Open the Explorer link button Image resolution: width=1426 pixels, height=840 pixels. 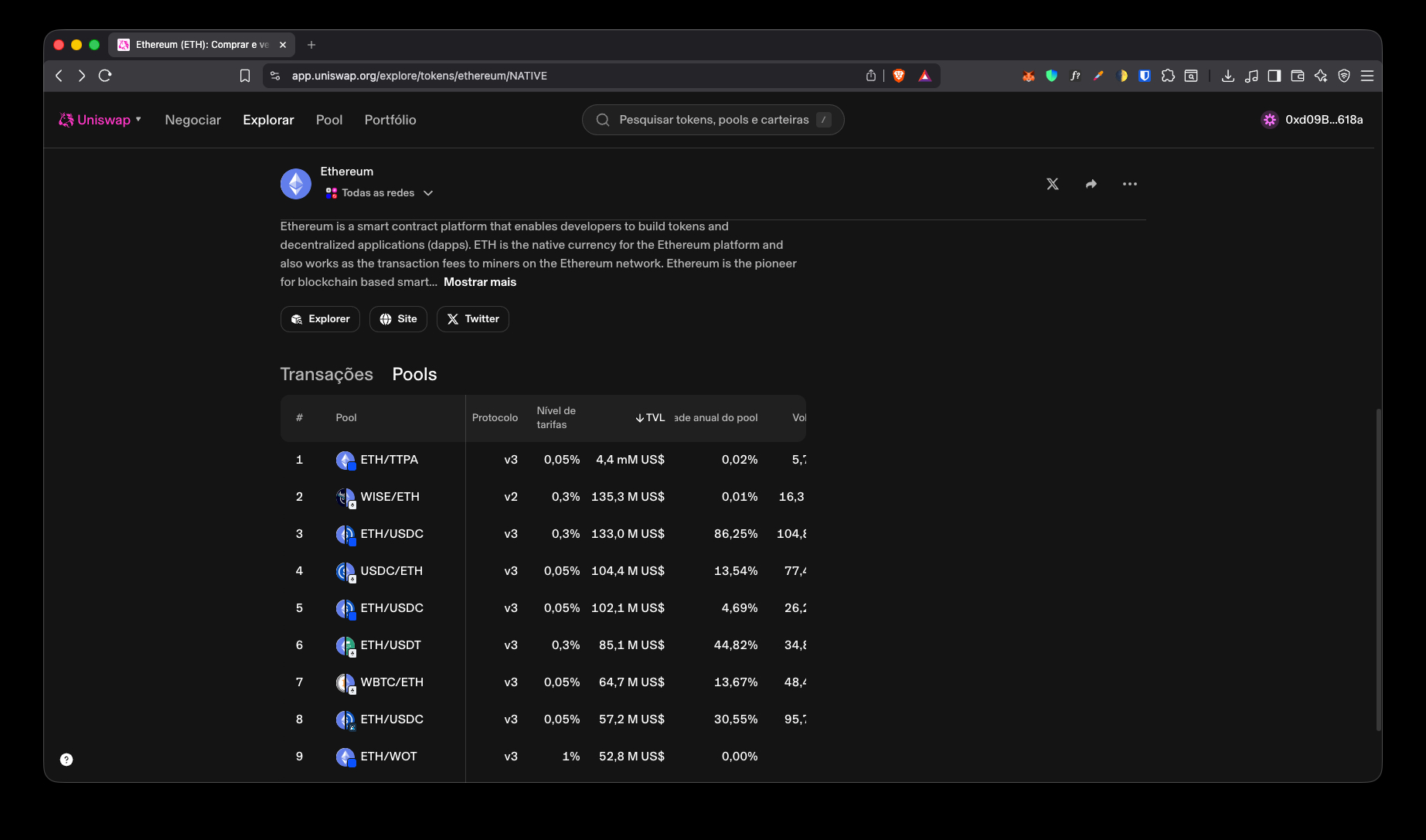[320, 319]
